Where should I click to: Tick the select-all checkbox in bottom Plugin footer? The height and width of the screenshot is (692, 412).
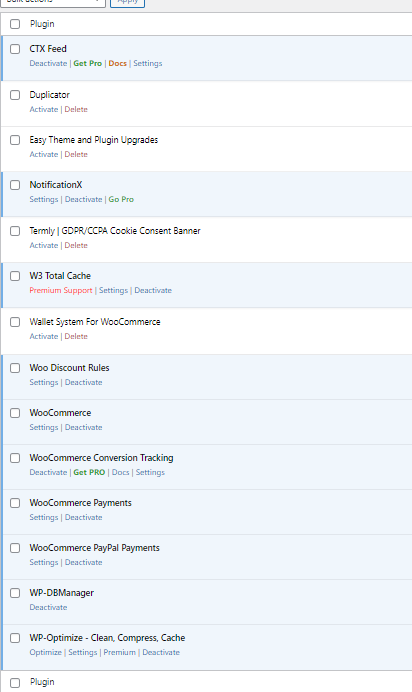pos(15,682)
